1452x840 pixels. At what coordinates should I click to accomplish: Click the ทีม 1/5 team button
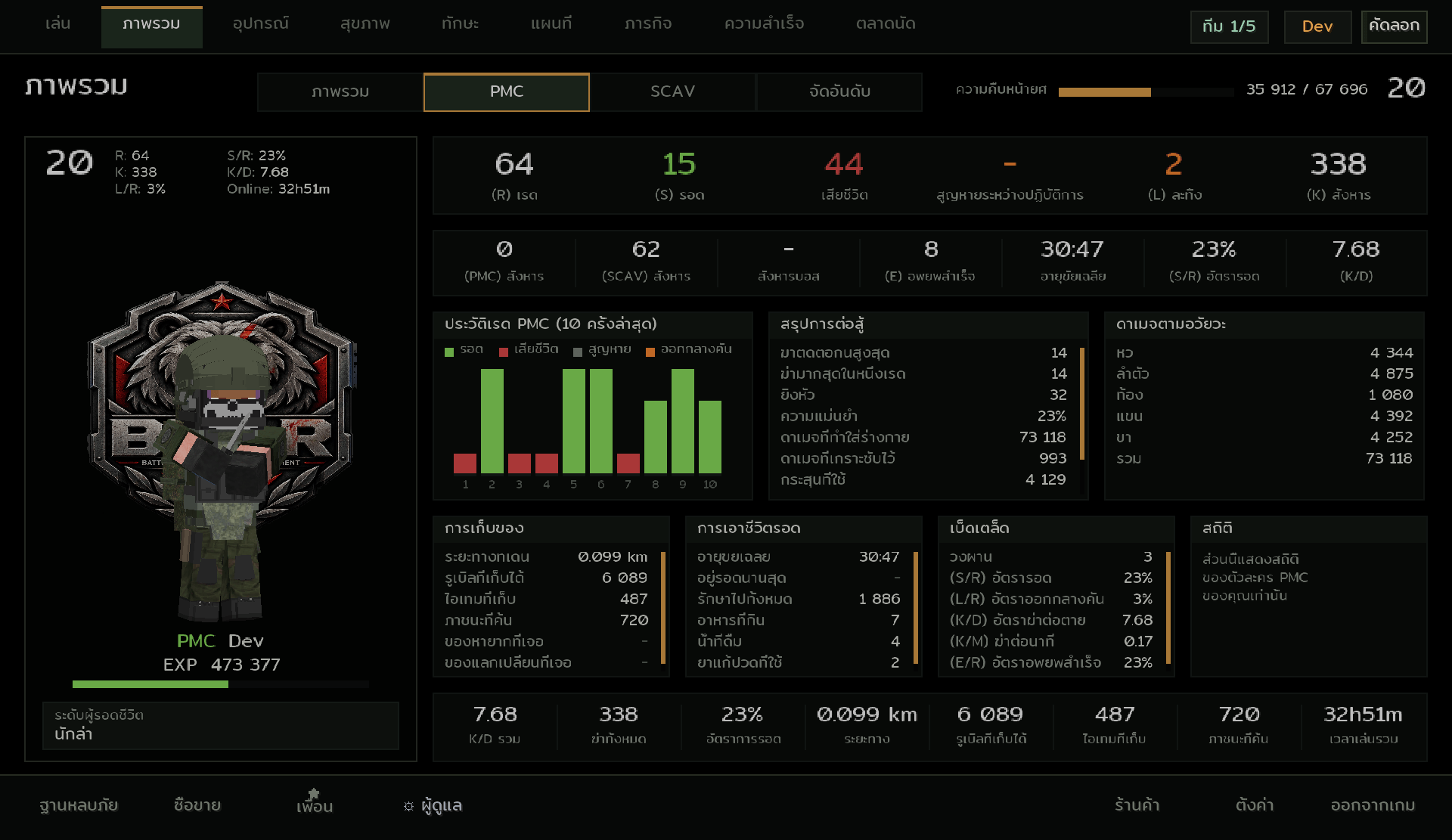pos(1229,26)
